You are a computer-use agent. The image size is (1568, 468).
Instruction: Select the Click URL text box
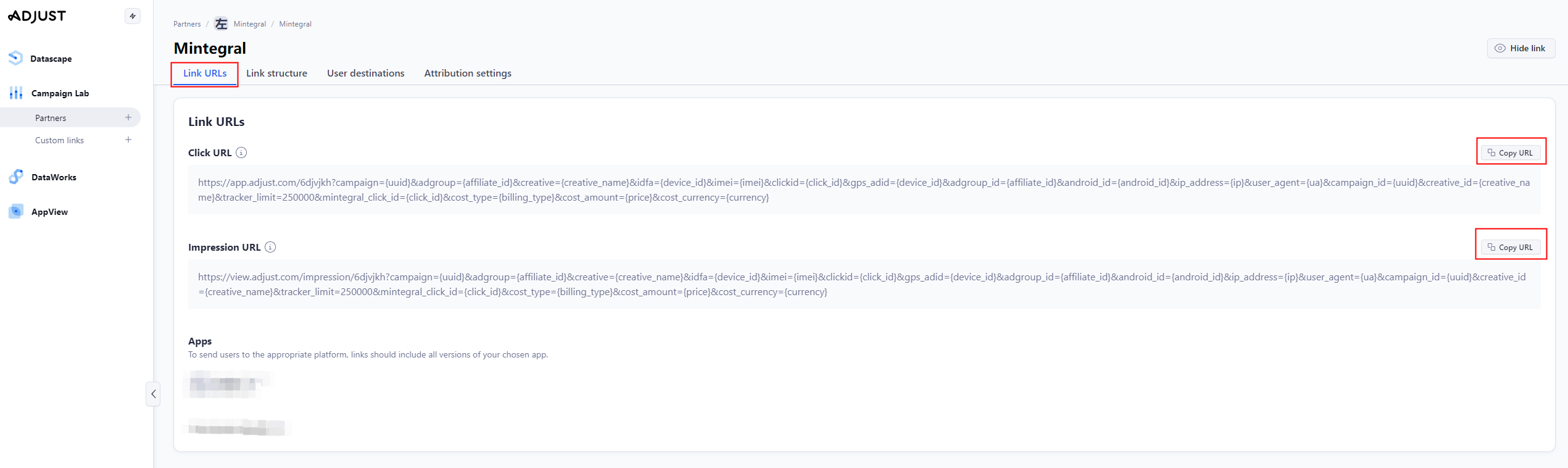tap(864, 190)
